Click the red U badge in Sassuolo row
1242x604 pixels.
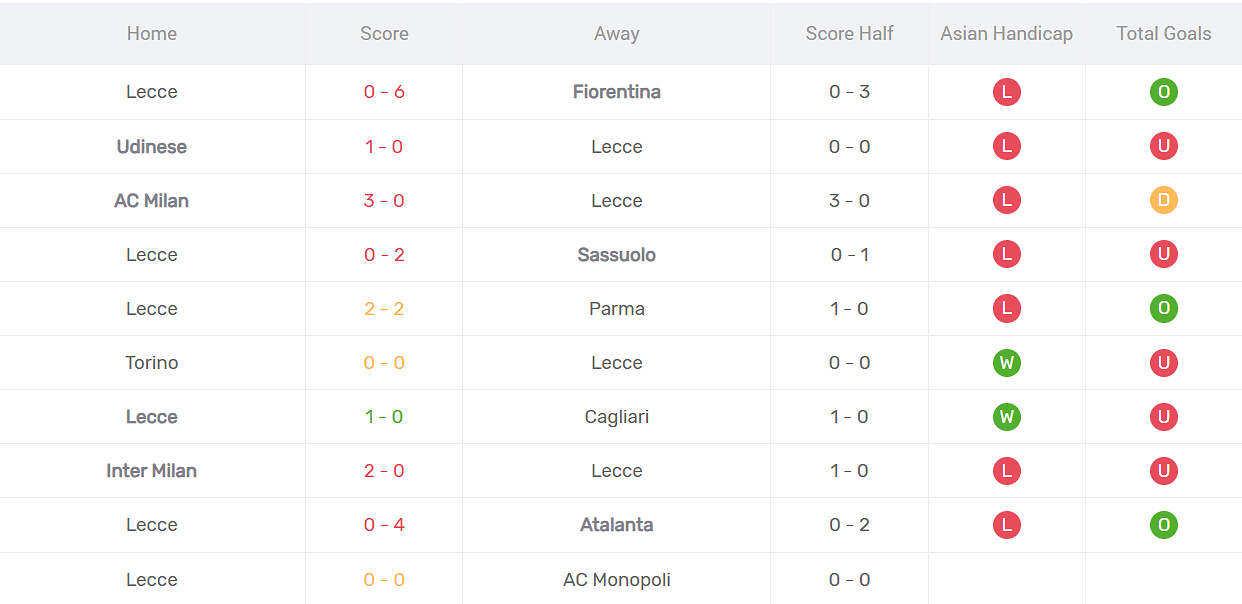pos(1163,255)
